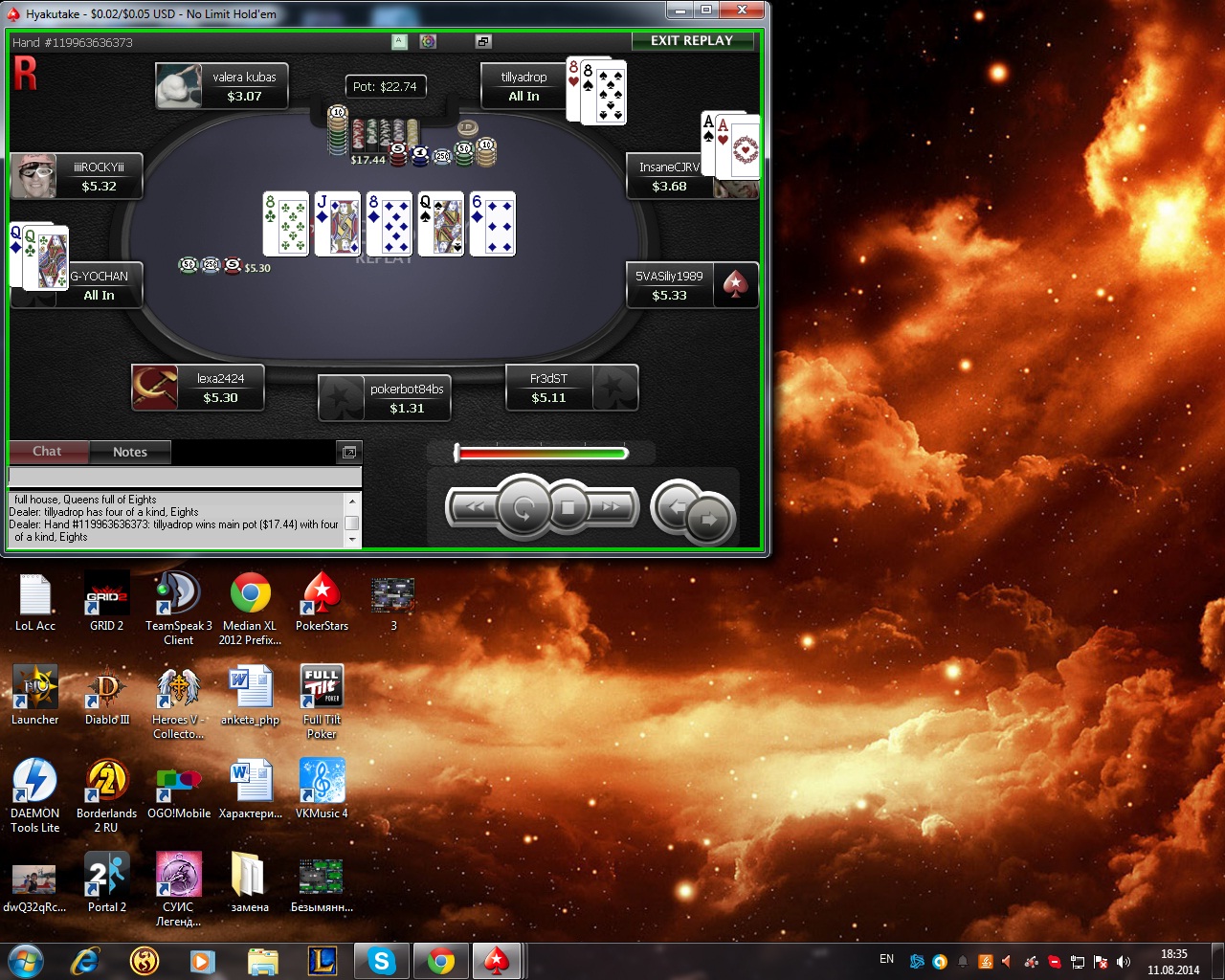Viewport: 1225px width, 980px height.
Task: Open the Median XL 2012 Chrome shortcut
Action: pos(250,609)
